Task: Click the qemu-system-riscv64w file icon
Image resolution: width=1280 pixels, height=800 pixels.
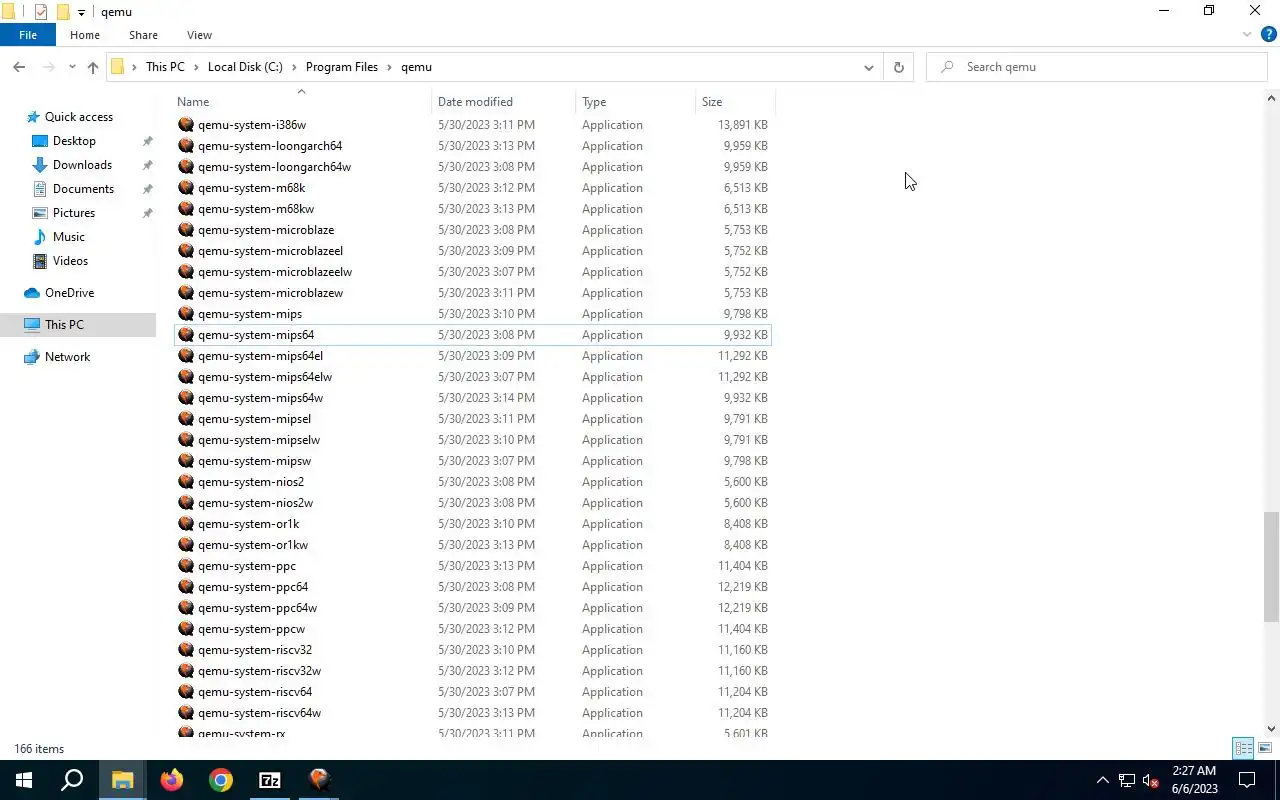Action: (x=185, y=713)
